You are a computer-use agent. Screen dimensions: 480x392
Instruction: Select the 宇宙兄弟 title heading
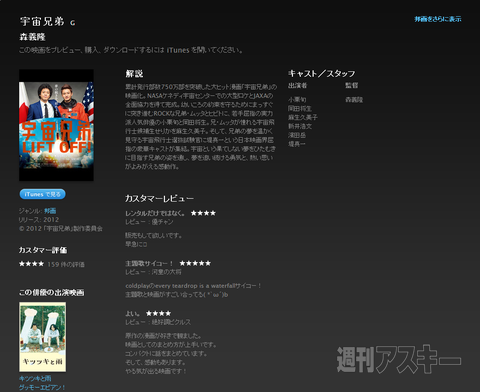pos(42,21)
